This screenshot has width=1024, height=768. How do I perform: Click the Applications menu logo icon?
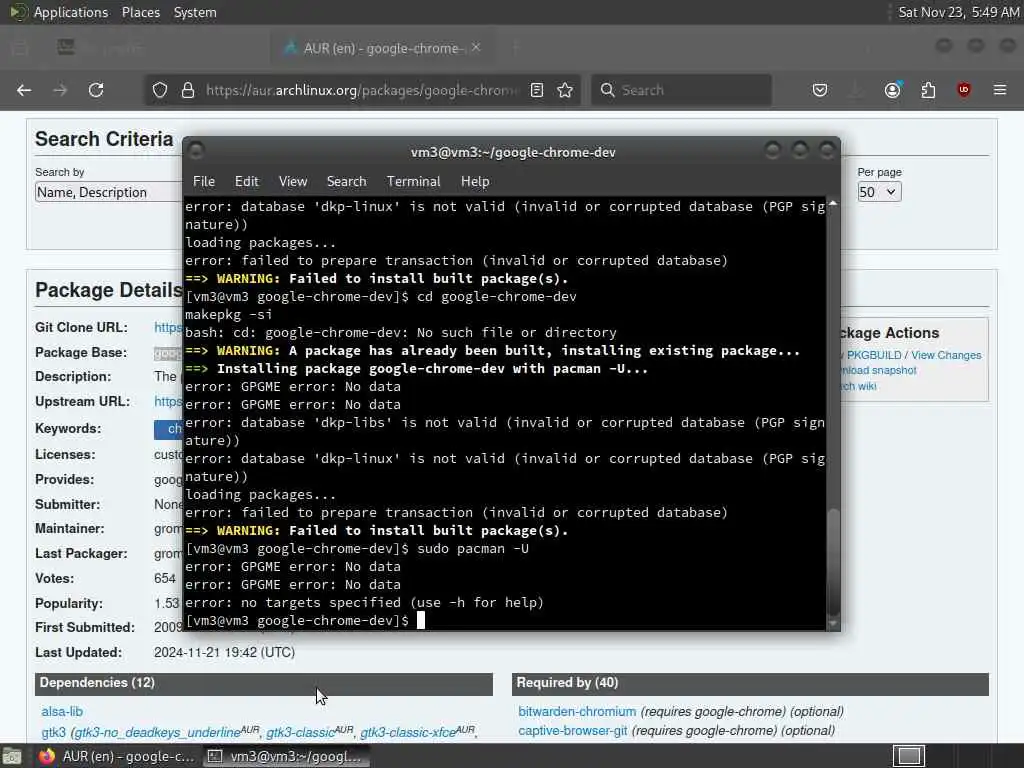pos(18,12)
